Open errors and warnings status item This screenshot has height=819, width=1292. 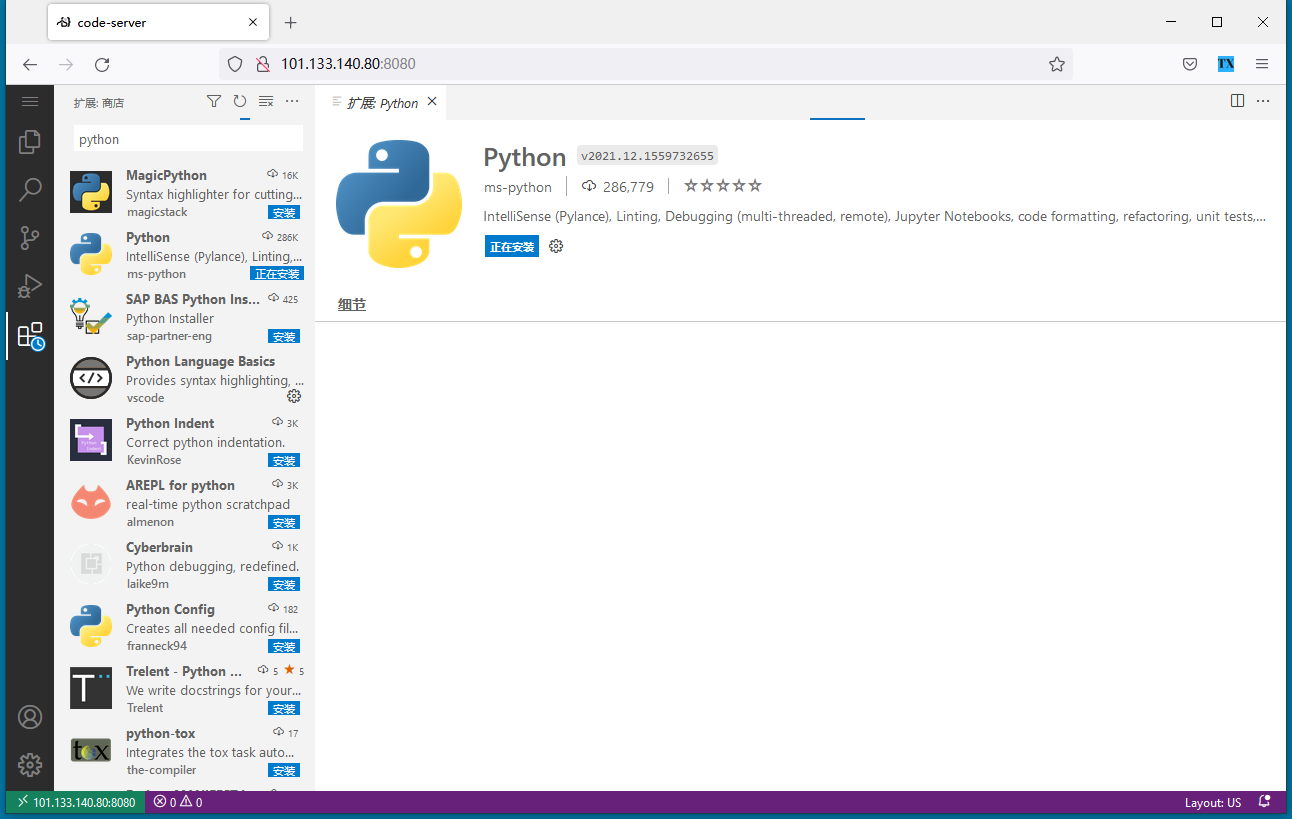[178, 802]
